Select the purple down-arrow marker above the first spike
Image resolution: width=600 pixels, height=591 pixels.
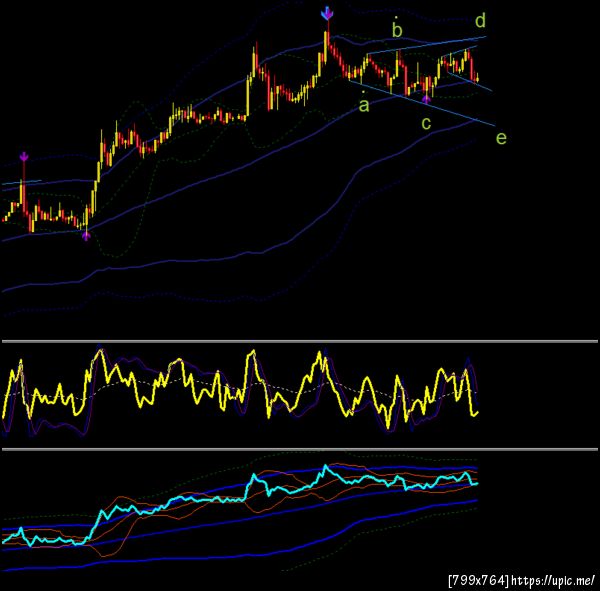pos(24,157)
